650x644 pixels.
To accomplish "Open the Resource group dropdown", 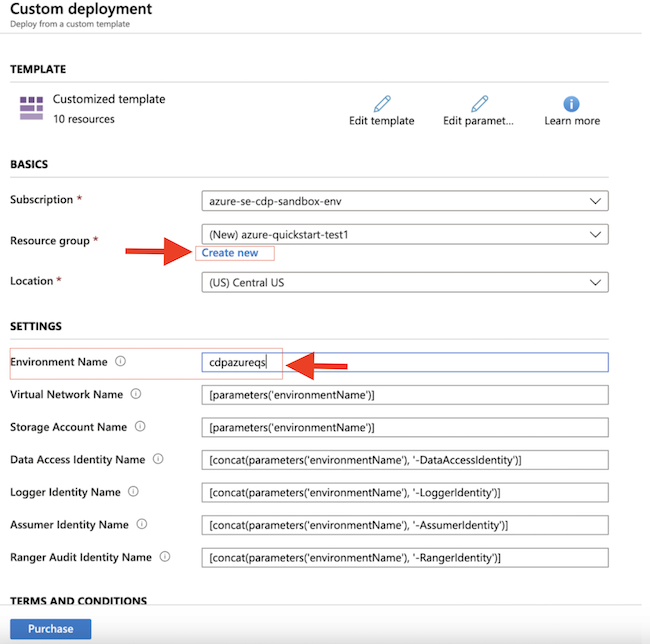I will pyautogui.click(x=405, y=234).
